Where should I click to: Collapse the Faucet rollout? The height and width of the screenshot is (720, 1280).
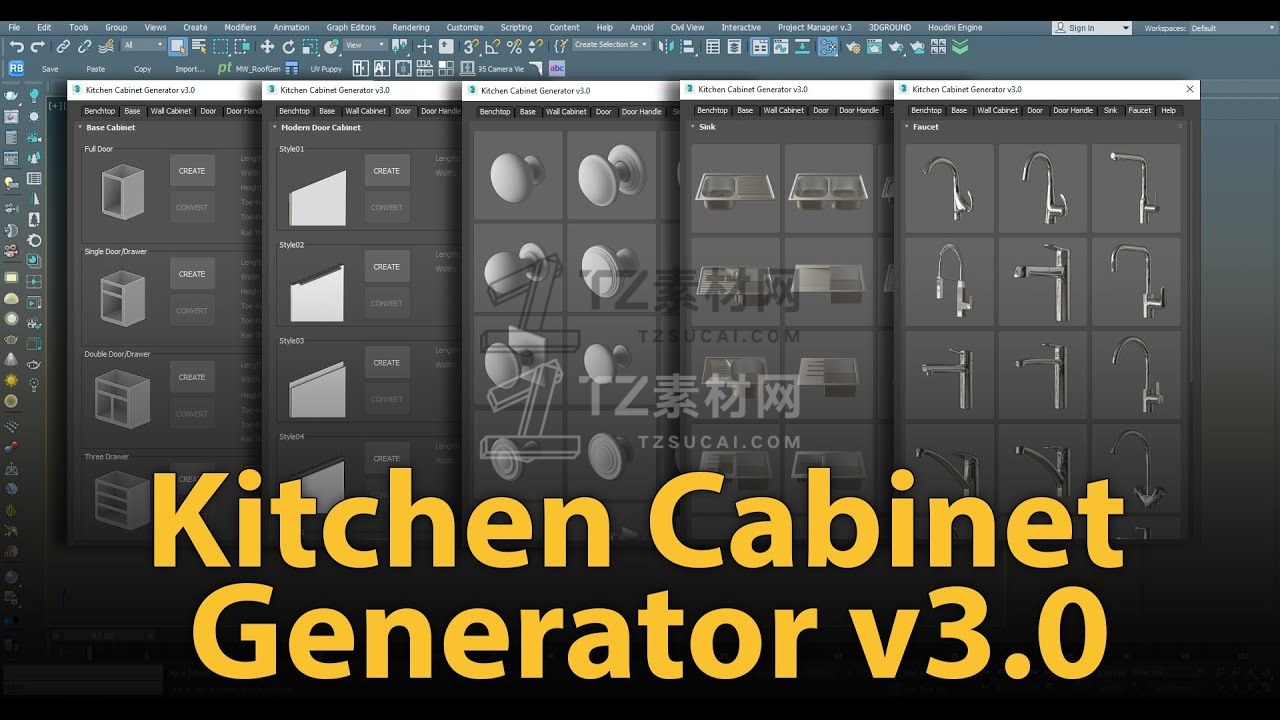point(906,127)
